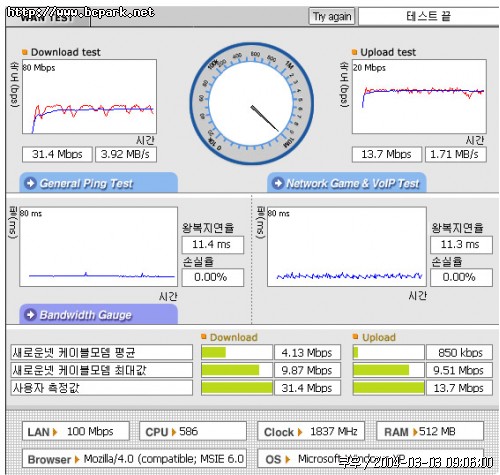The height and width of the screenshot is (475, 500).
Task: Select the Bandwidth Gauge tab
Action: (x=98, y=314)
